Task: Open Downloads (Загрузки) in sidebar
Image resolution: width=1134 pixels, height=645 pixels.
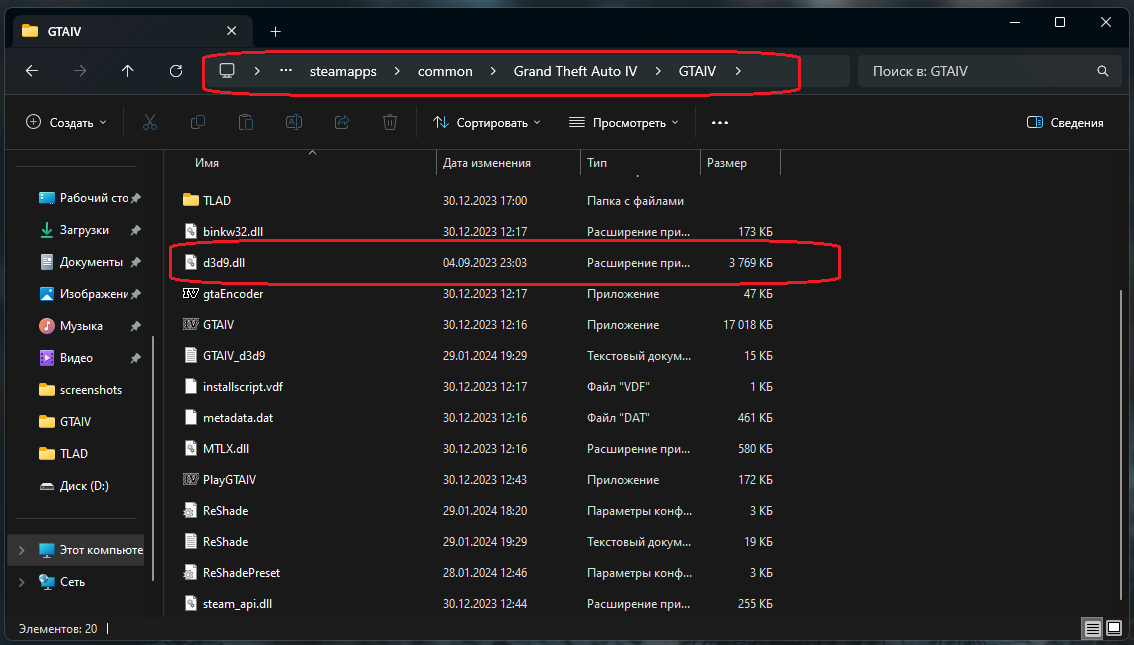Action: 84,230
